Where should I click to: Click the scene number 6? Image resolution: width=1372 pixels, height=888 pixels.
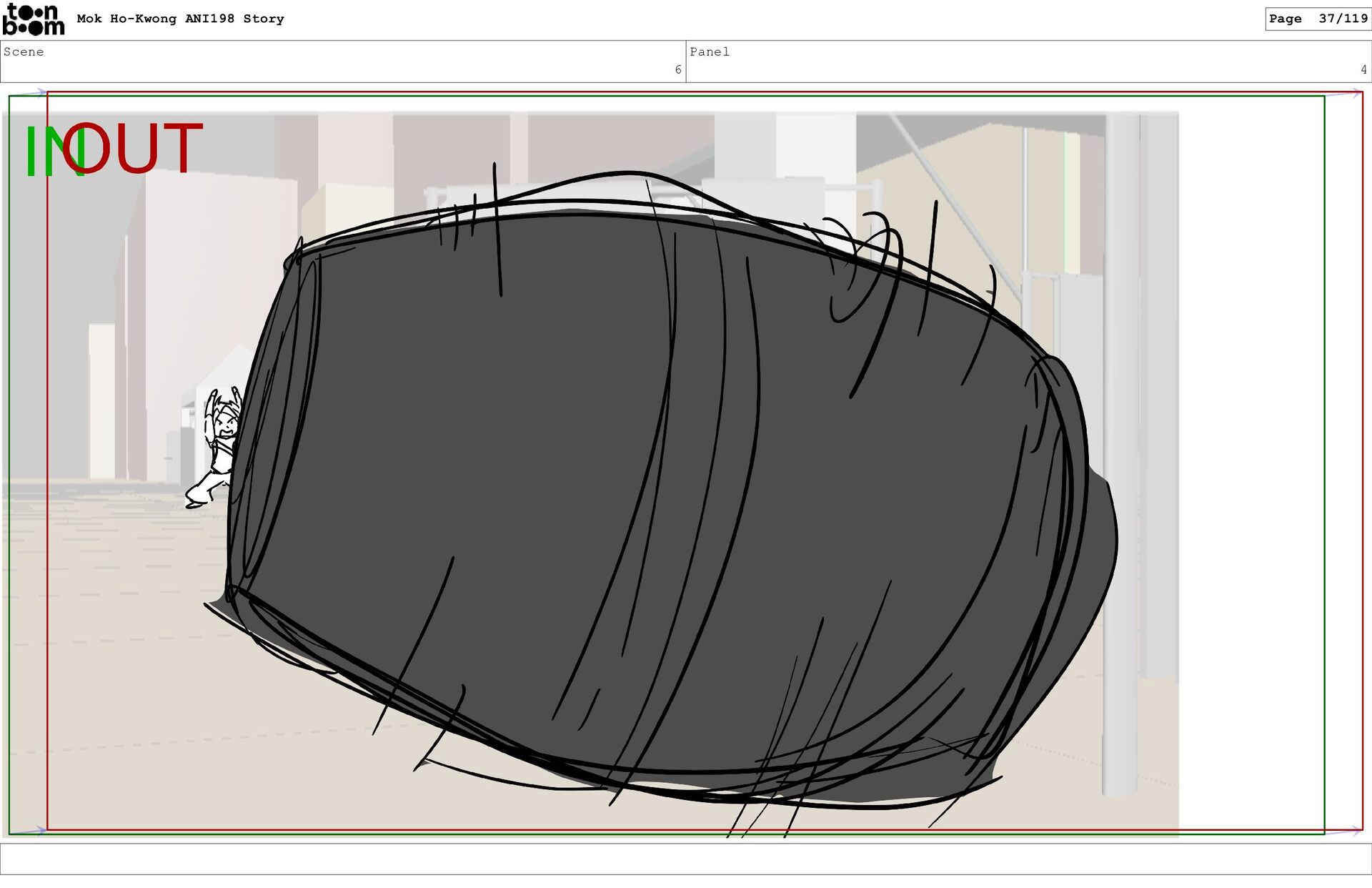[x=677, y=69]
